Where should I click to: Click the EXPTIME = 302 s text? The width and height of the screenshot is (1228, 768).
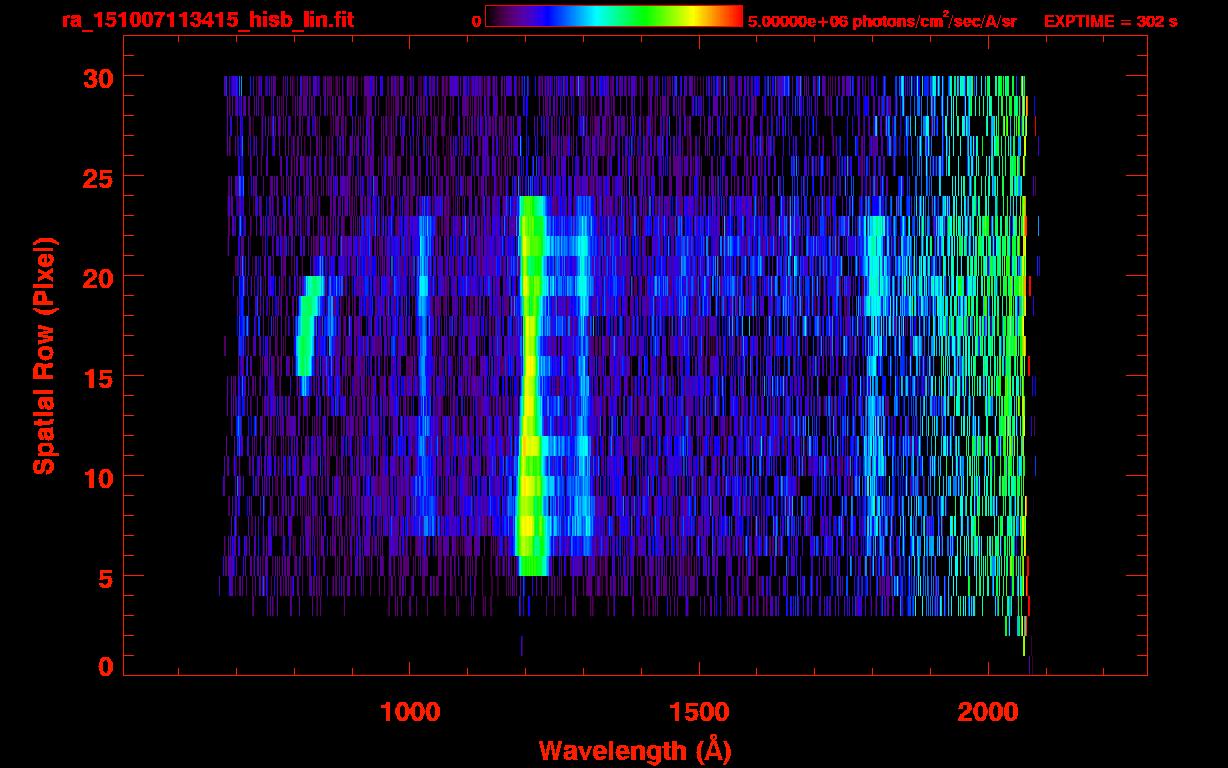tap(1110, 21)
